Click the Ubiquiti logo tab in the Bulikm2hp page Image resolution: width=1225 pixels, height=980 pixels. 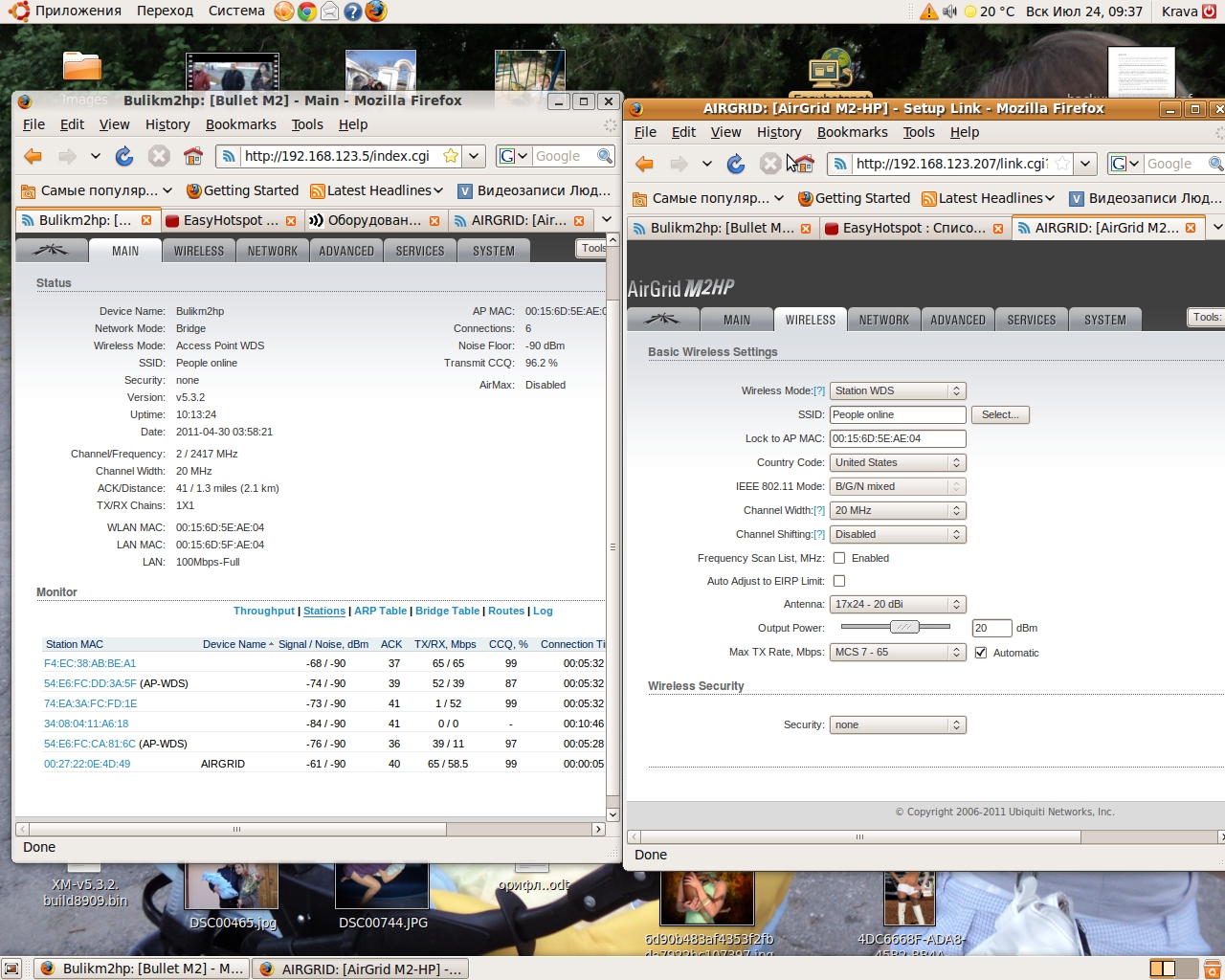(51, 251)
